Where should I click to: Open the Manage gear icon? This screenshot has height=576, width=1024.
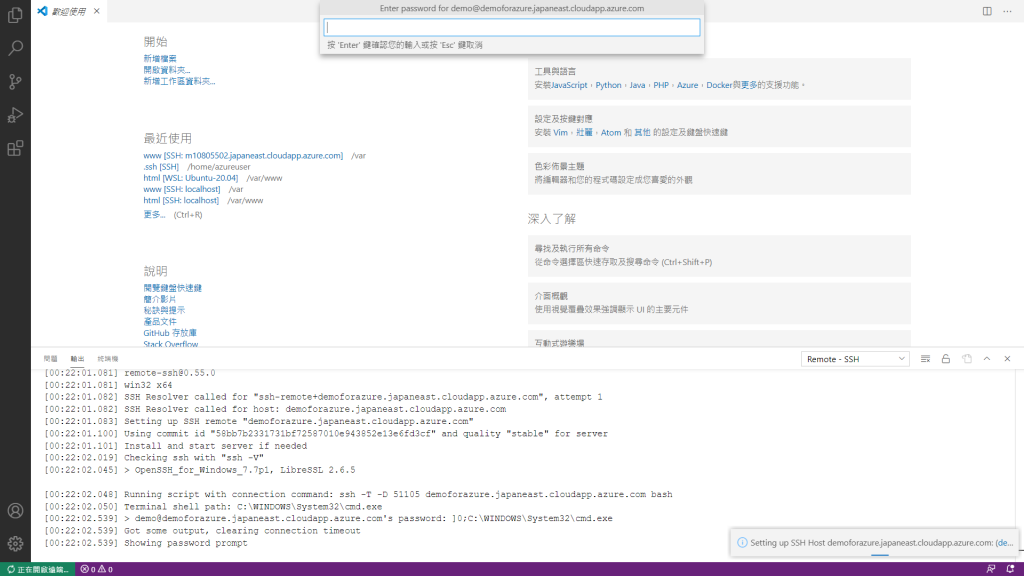[x=15, y=543]
